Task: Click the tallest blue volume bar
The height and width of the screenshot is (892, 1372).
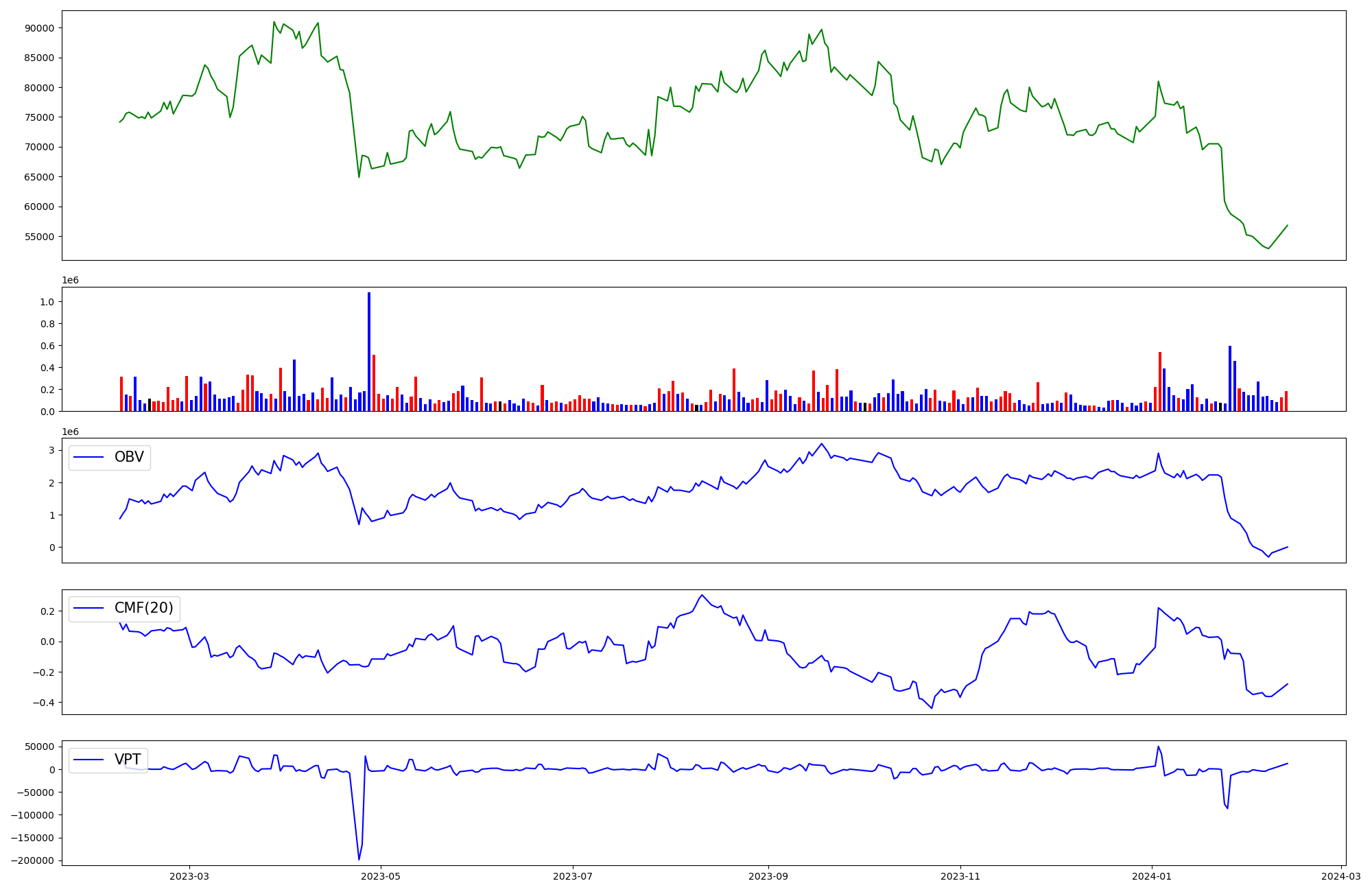Action: pos(369,351)
